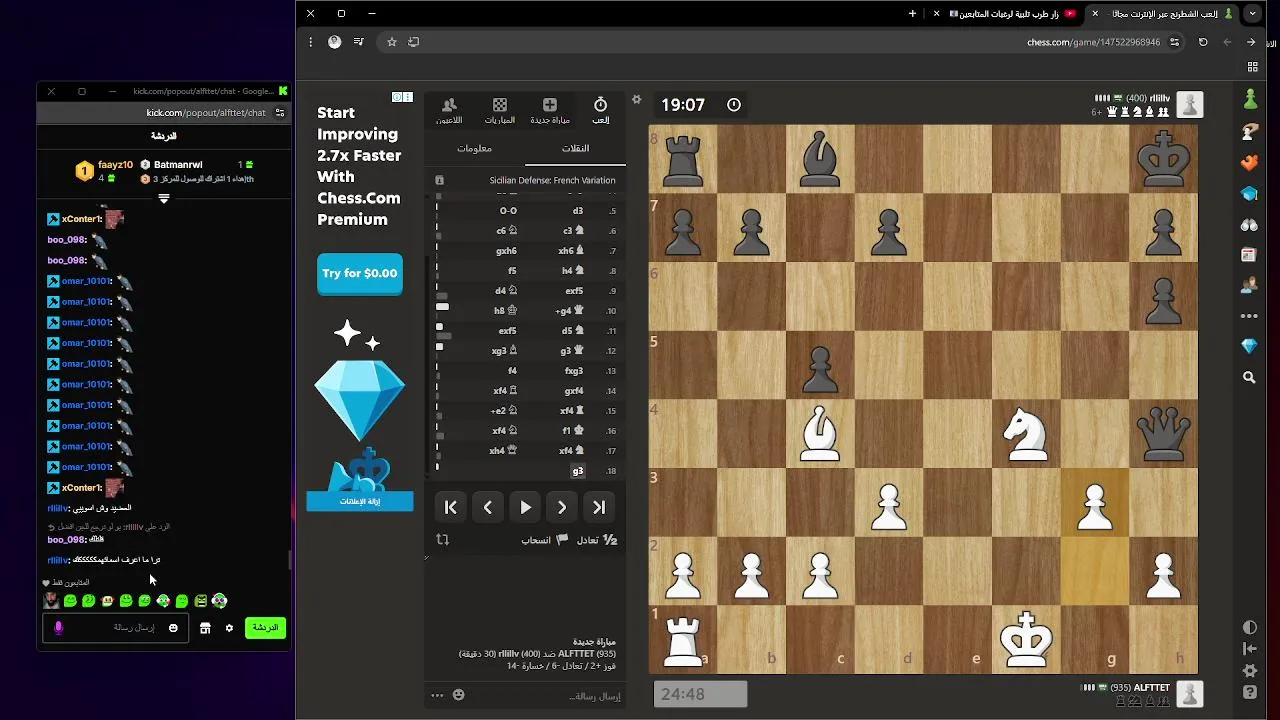Viewport: 1280px width, 720px height.
Task: Offer a draw with the ½ button
Action: coord(598,540)
